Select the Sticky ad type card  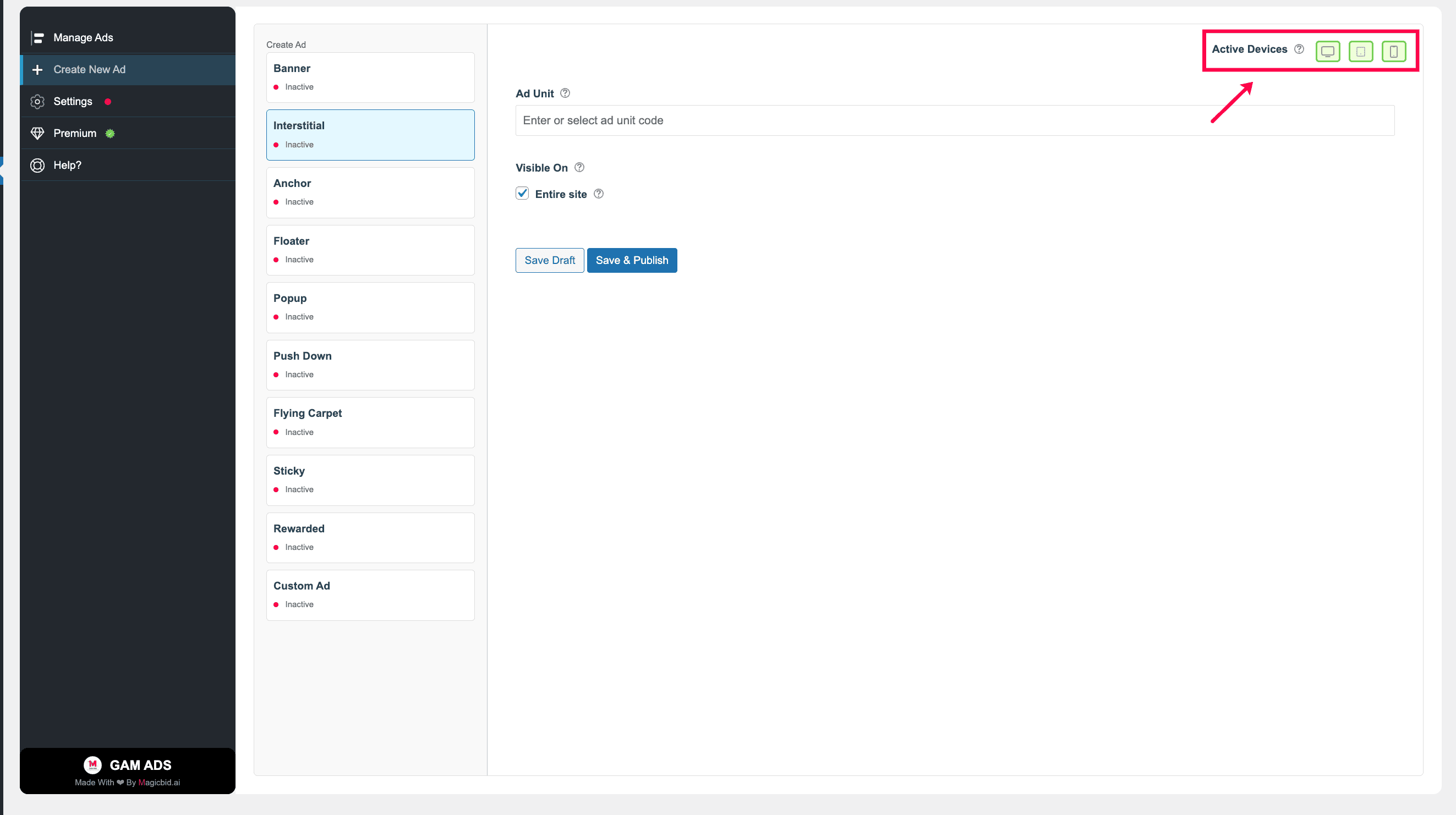tap(370, 480)
